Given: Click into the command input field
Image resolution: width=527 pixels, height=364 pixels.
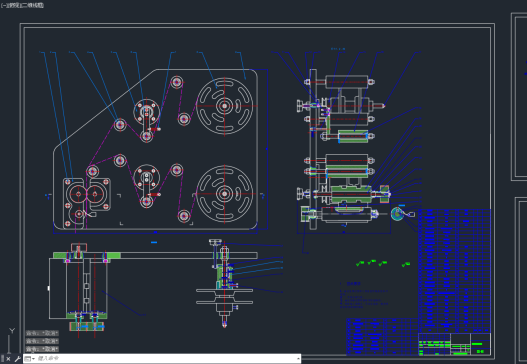Looking at the screenshot, I should 166,359.
